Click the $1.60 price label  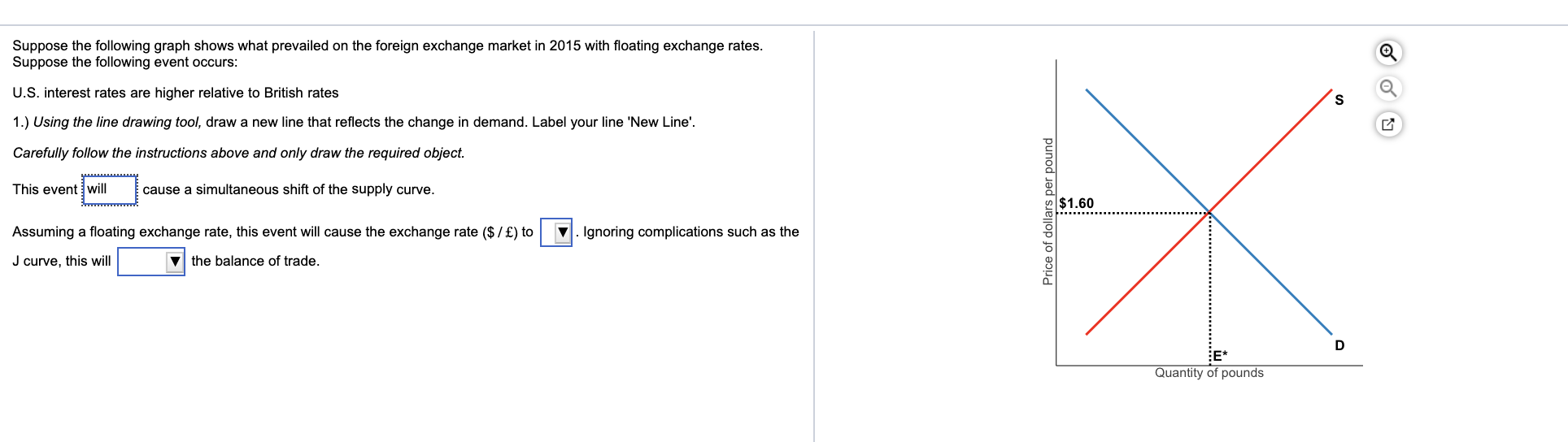[x=1076, y=203]
